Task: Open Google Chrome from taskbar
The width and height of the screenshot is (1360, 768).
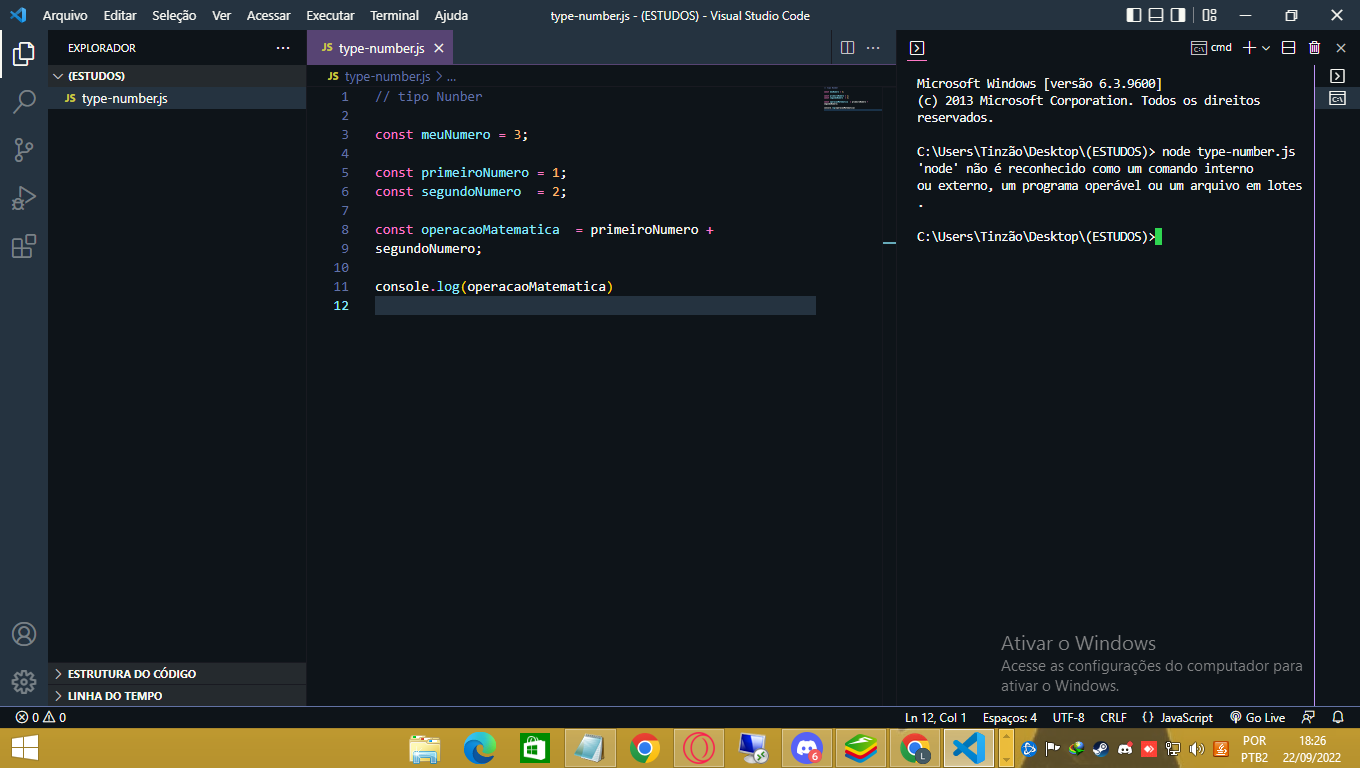Action: [x=645, y=748]
